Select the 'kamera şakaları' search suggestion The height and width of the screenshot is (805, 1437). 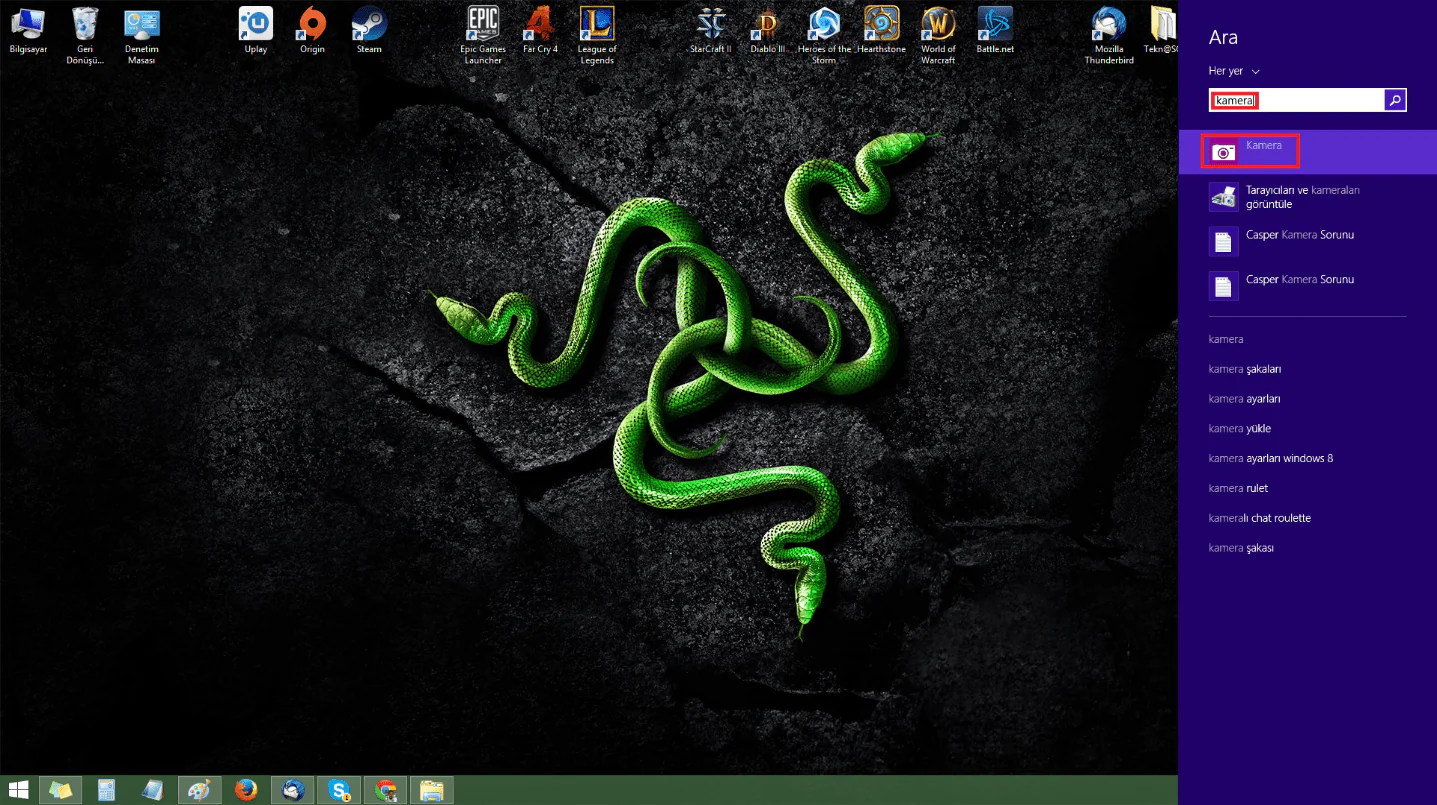1244,369
